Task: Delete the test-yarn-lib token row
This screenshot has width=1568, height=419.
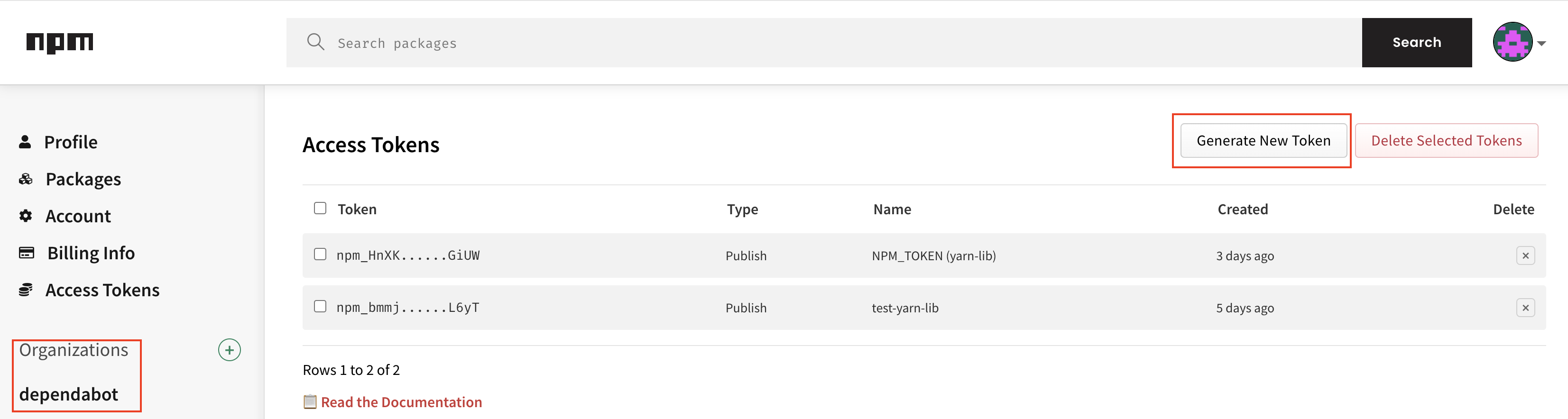Action: (x=1525, y=308)
